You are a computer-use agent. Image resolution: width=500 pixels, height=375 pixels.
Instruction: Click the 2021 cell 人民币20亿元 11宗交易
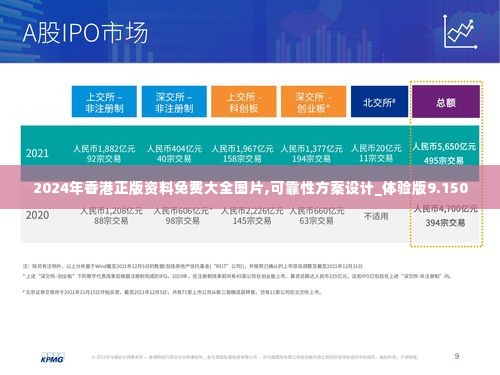(x=376, y=153)
